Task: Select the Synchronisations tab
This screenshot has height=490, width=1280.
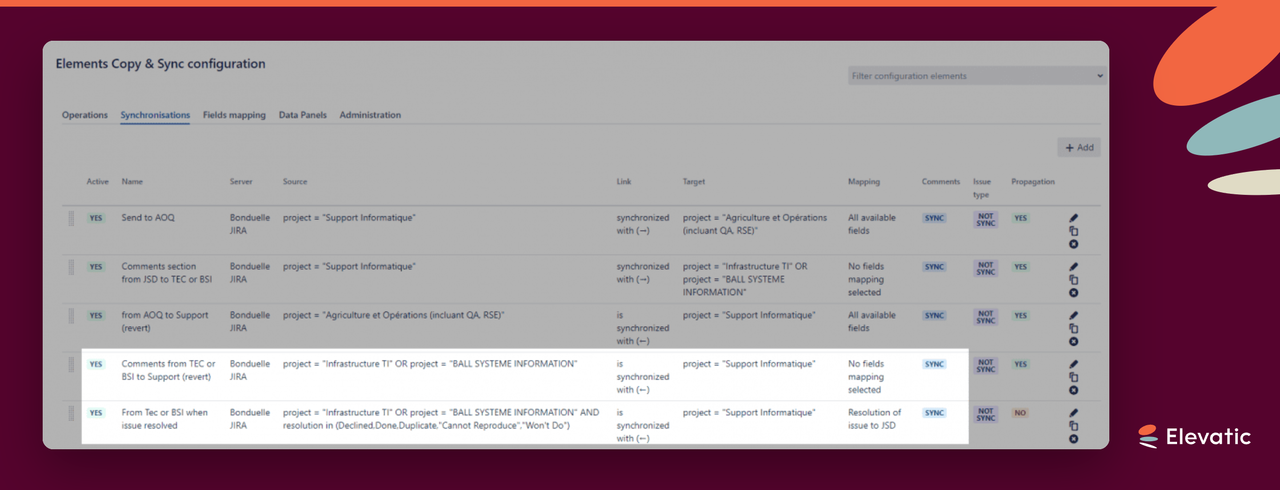Action: (x=155, y=115)
